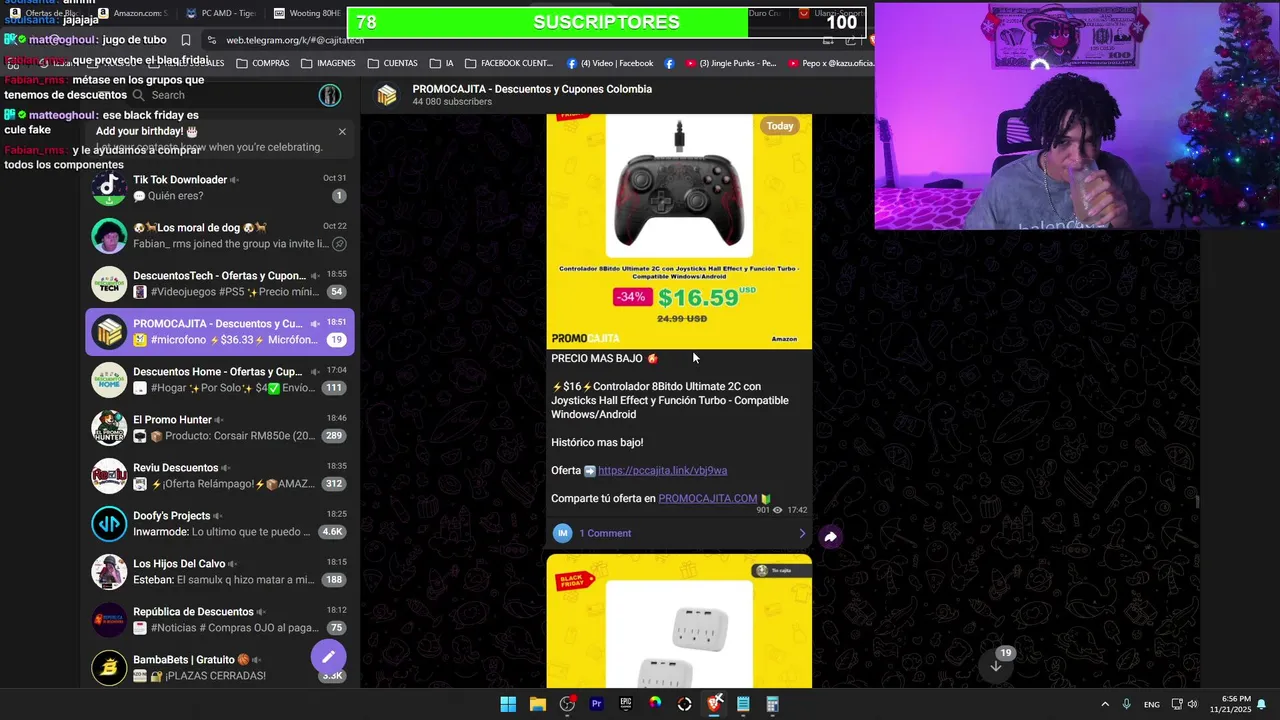Switch to the PC AMD browser tab
The image size is (1280, 720).
click(220, 13)
